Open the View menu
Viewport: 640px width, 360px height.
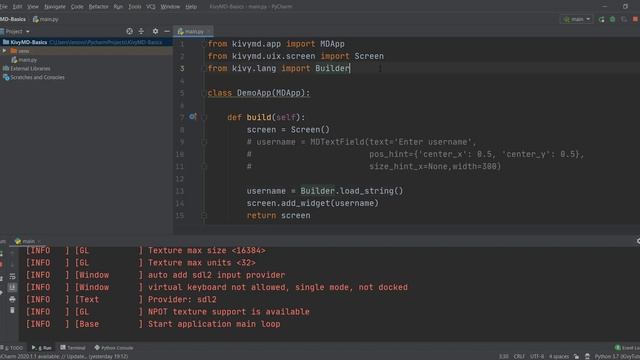33,7
